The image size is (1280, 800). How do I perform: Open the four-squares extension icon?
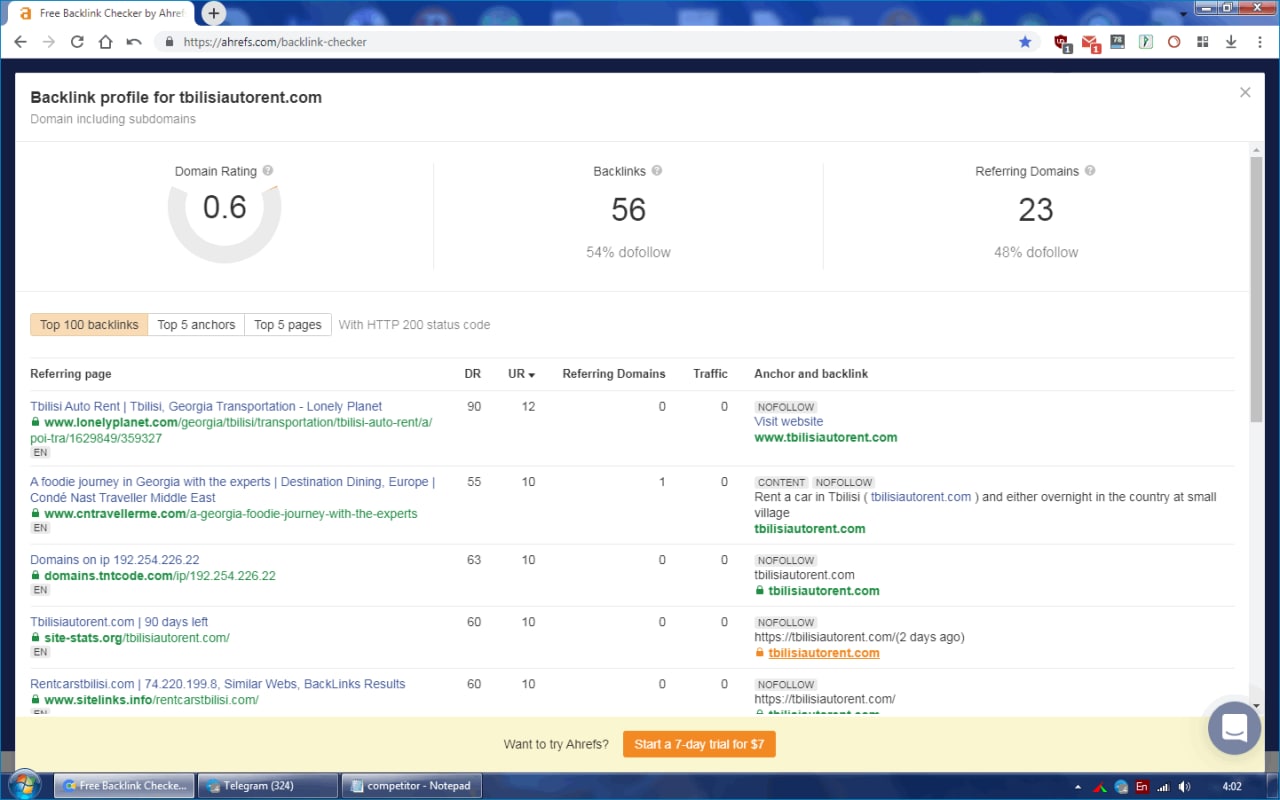pos(1203,42)
